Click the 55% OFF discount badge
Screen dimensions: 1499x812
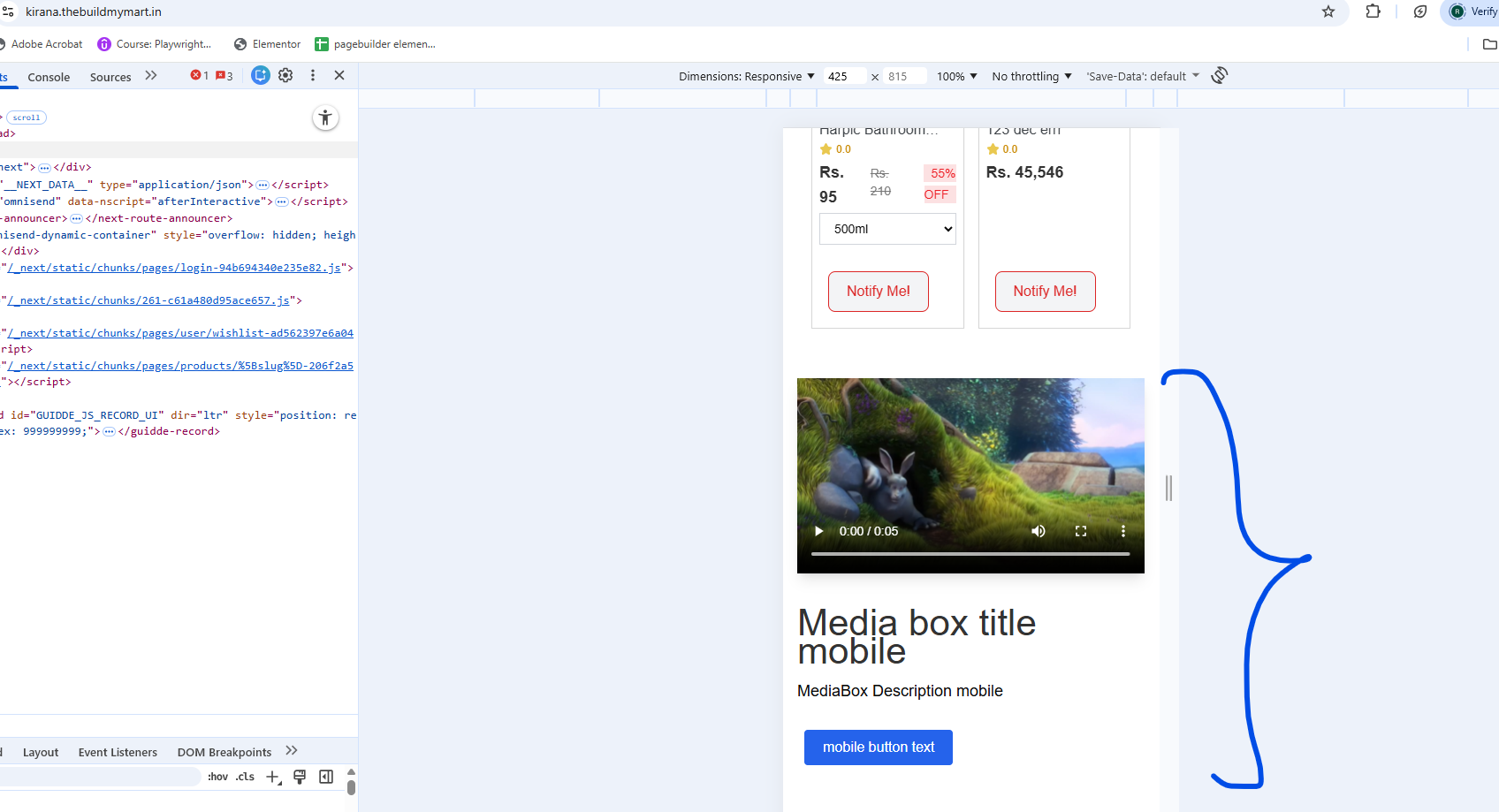pyautogui.click(x=940, y=184)
